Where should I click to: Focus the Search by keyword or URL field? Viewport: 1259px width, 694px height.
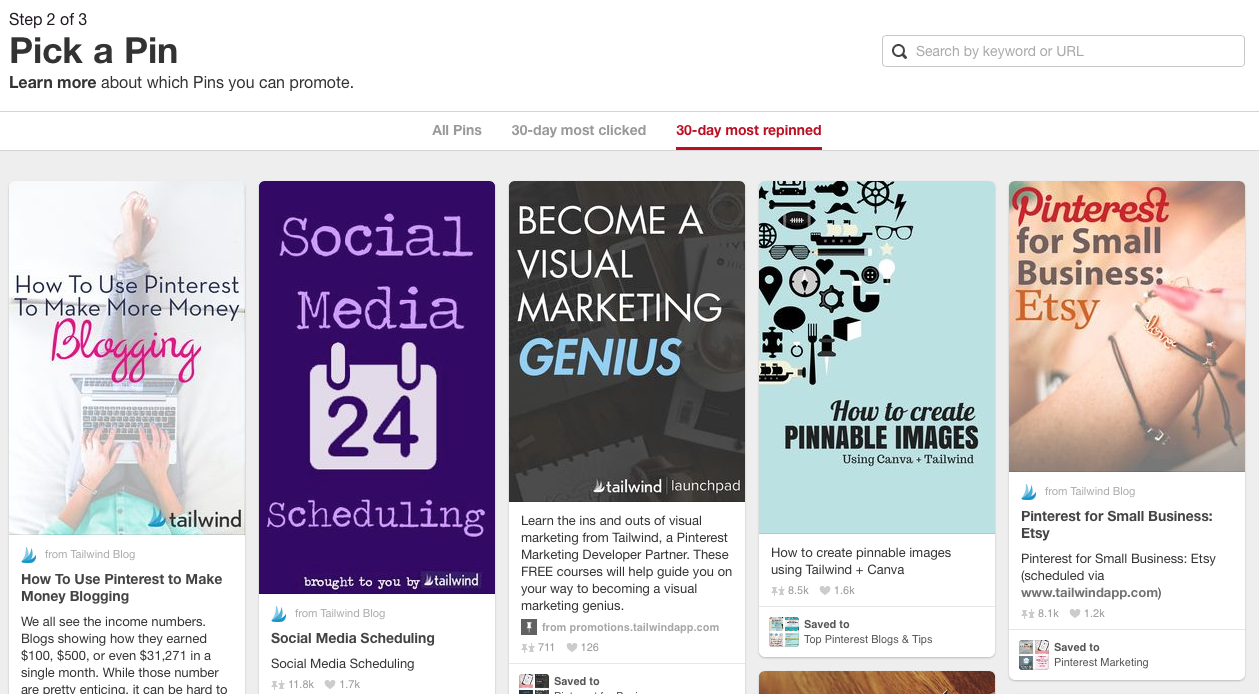tap(1063, 51)
